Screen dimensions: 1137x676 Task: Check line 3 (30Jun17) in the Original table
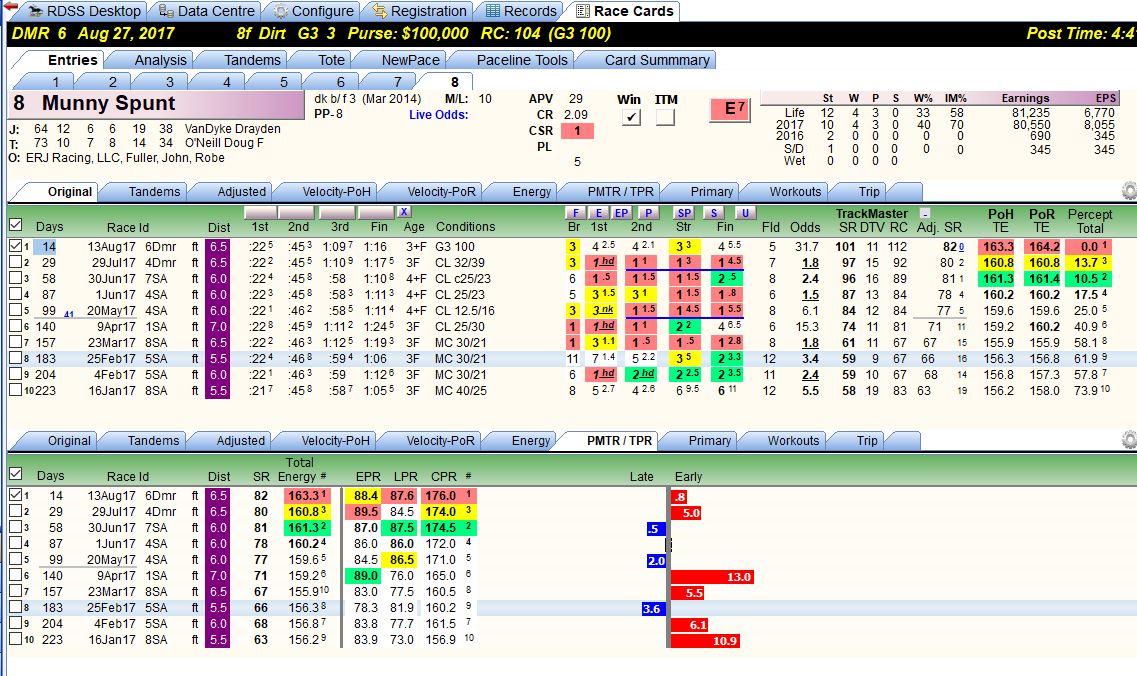(15, 278)
